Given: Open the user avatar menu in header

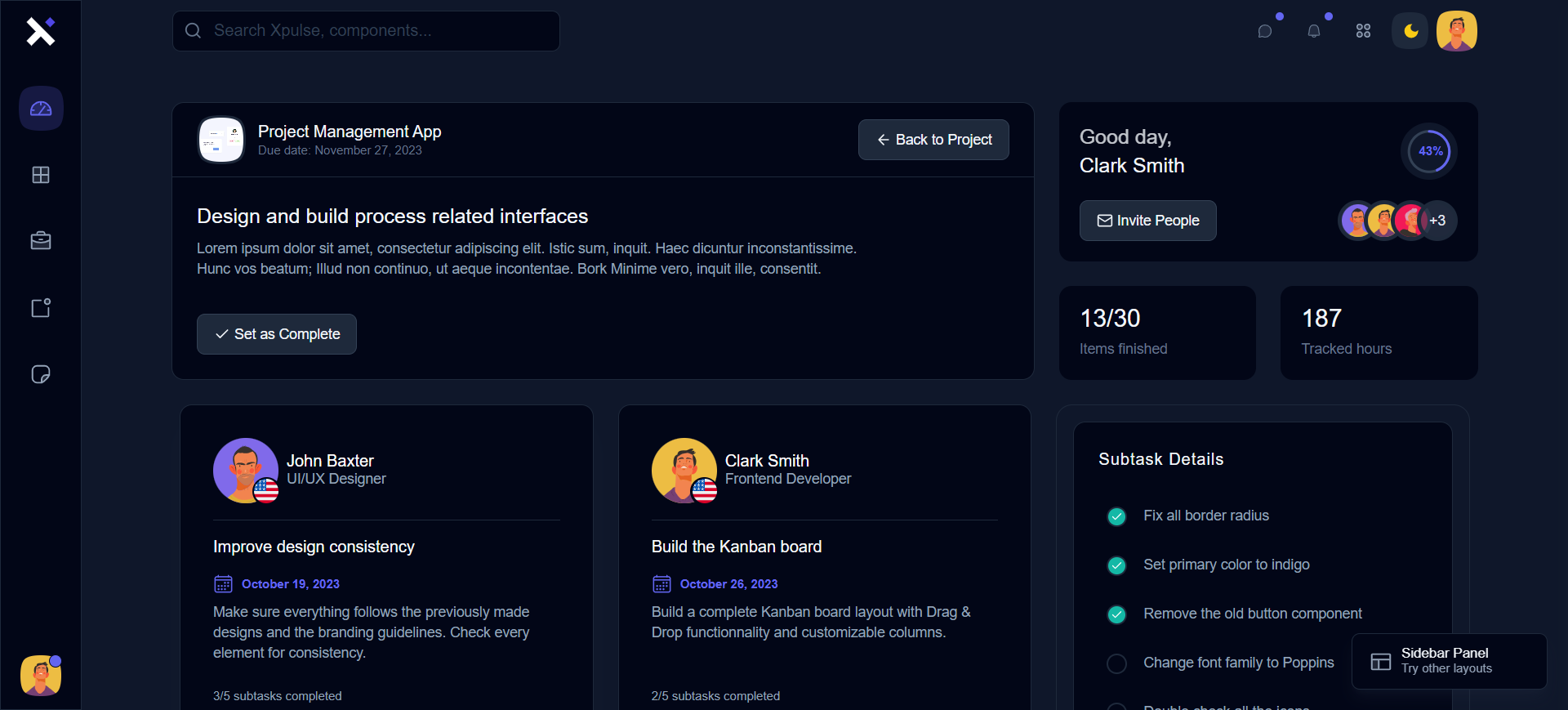Looking at the screenshot, I should point(1456,31).
